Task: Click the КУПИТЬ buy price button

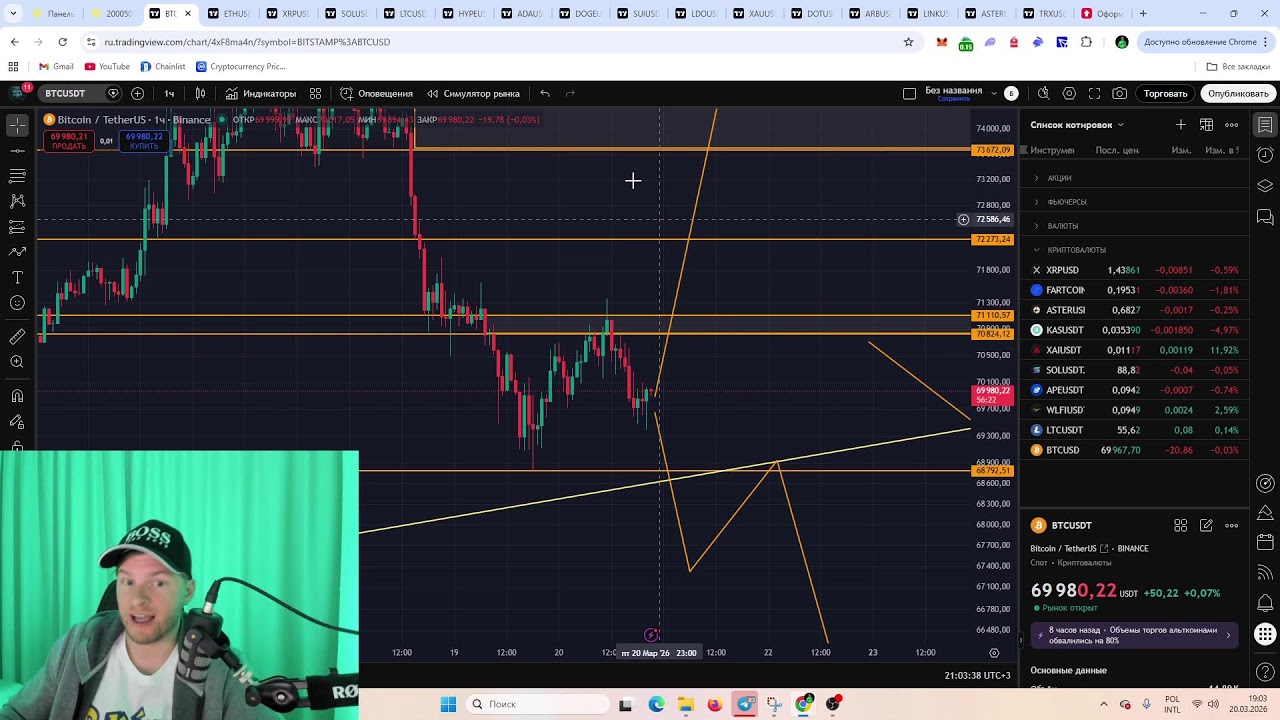Action: [144, 141]
